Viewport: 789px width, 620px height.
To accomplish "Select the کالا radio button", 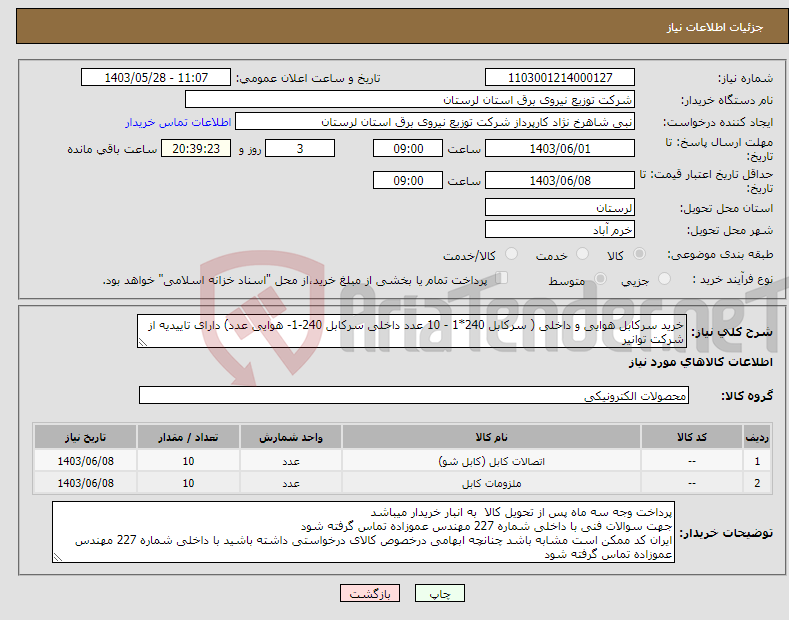I will [639, 254].
